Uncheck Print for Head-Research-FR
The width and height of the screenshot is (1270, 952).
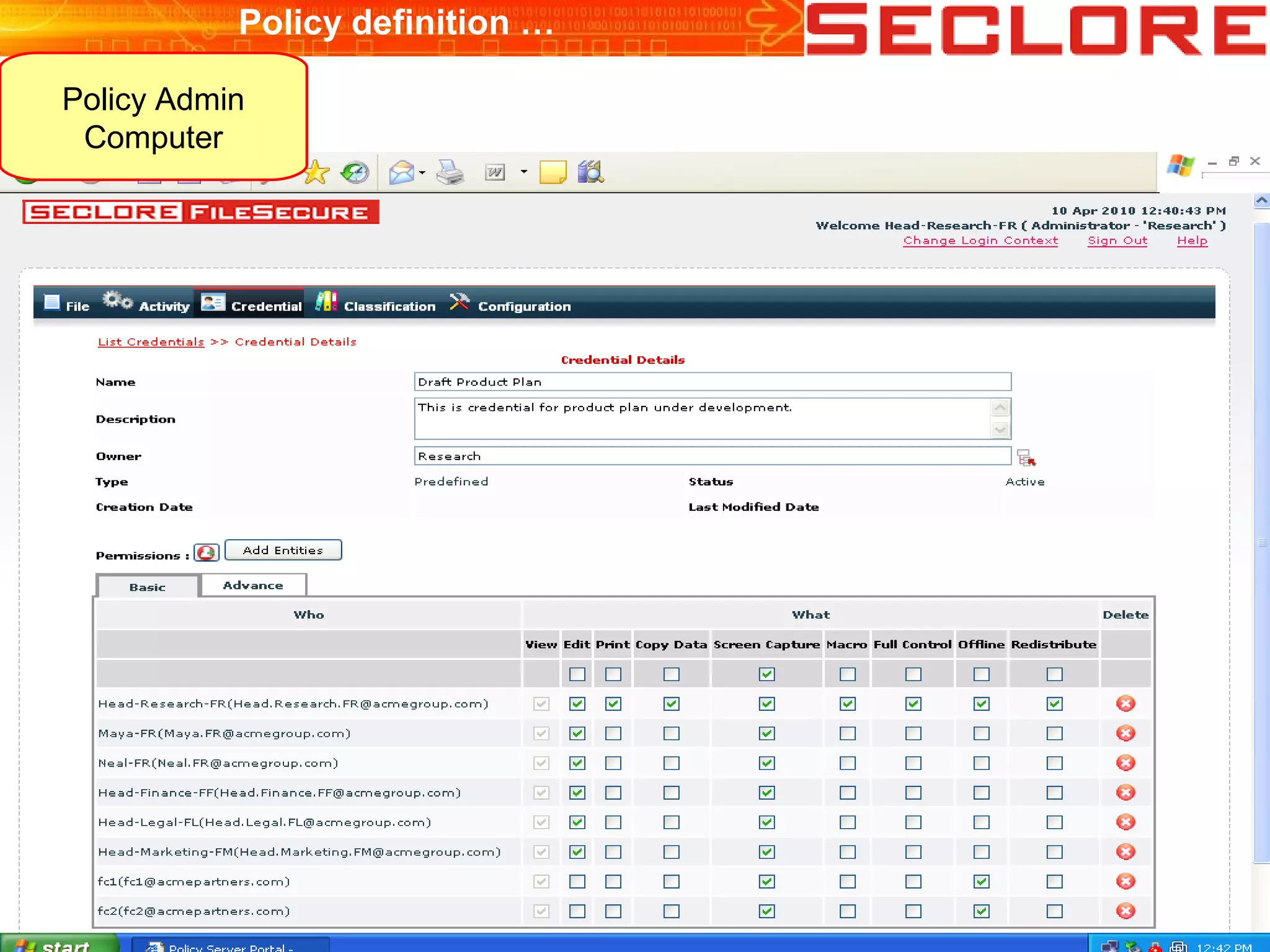pyautogui.click(x=613, y=704)
